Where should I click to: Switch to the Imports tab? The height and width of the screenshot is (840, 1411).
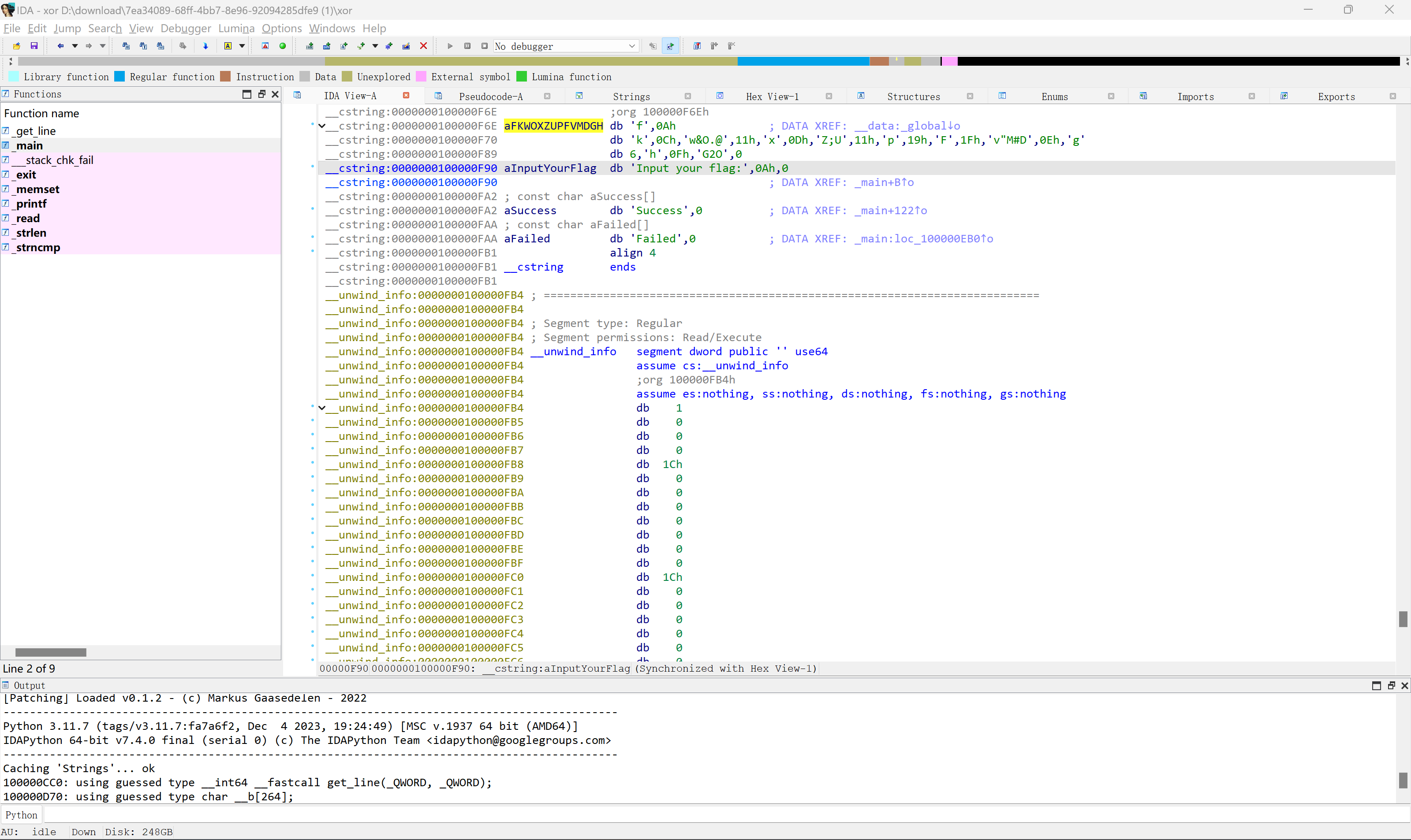[1196, 97]
